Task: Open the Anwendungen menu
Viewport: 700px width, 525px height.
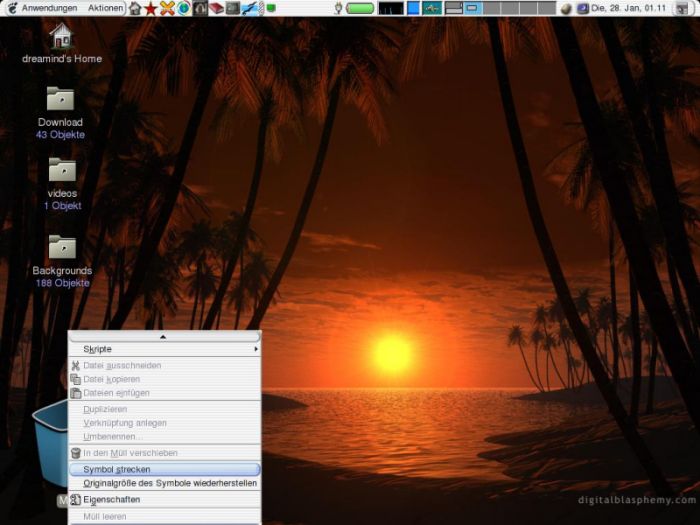Action: coord(50,8)
